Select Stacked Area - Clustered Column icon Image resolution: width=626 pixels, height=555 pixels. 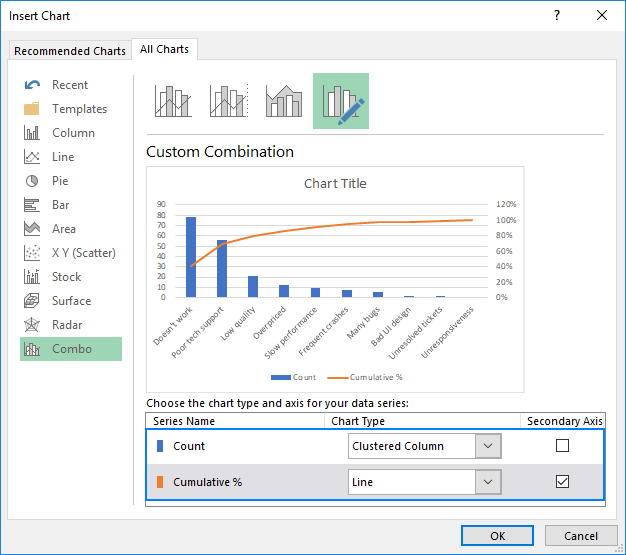(284, 101)
